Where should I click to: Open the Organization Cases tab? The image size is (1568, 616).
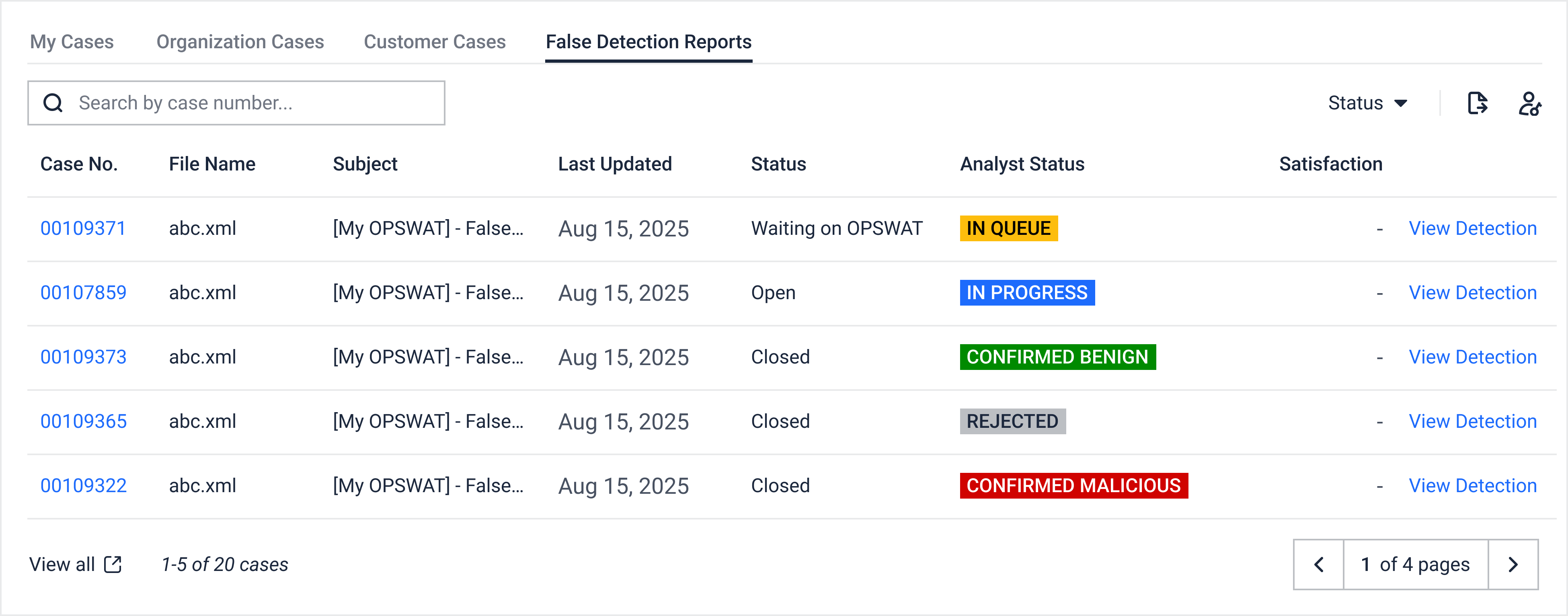240,41
